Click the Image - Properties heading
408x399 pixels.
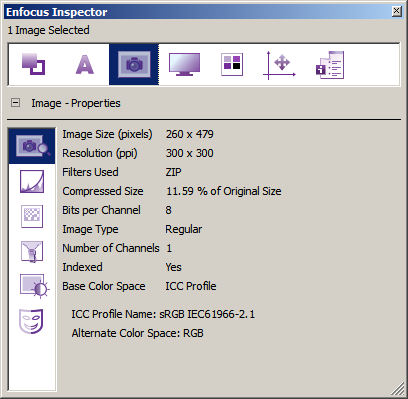pyautogui.click(x=76, y=103)
